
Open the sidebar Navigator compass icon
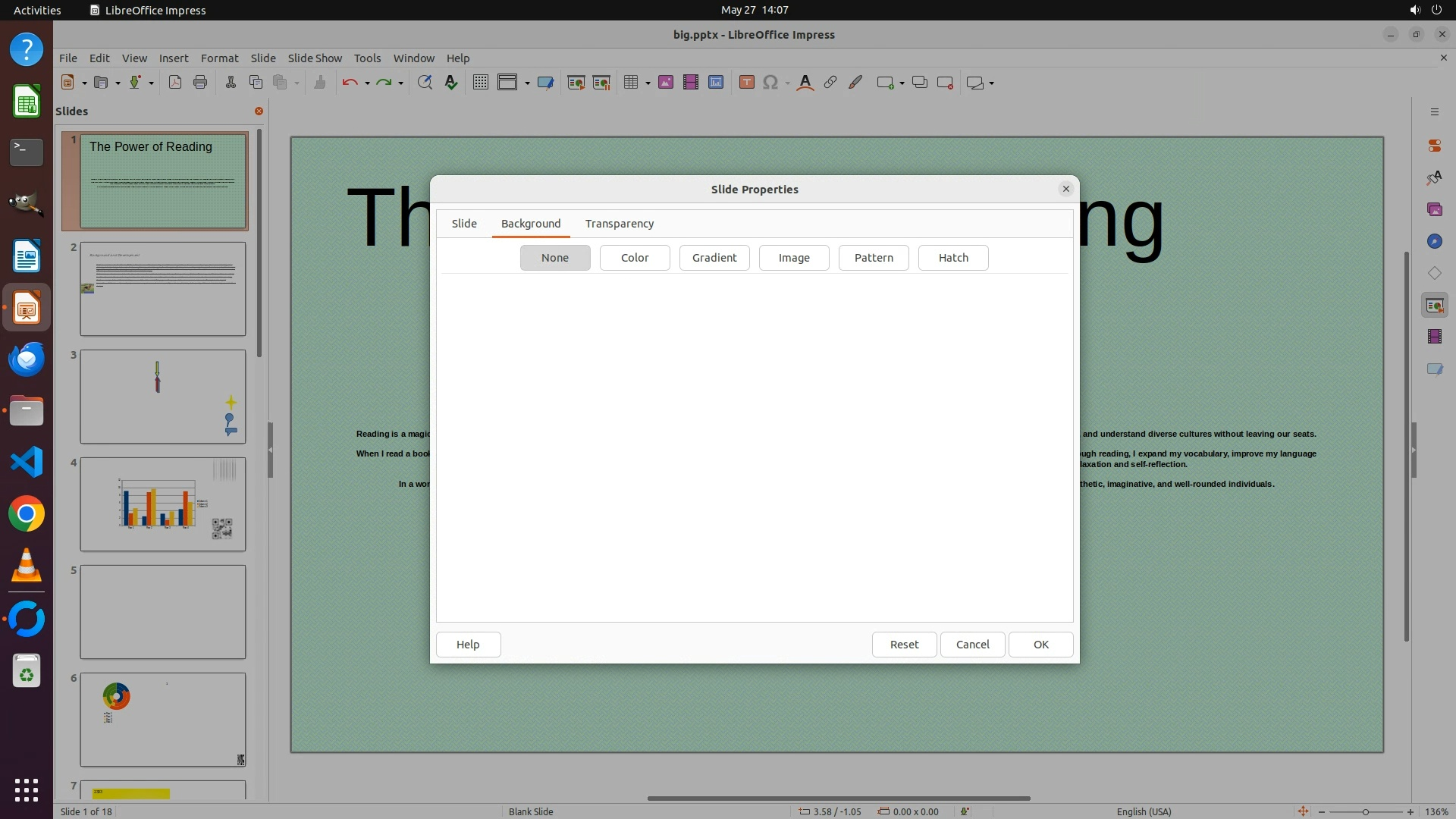(x=1434, y=241)
